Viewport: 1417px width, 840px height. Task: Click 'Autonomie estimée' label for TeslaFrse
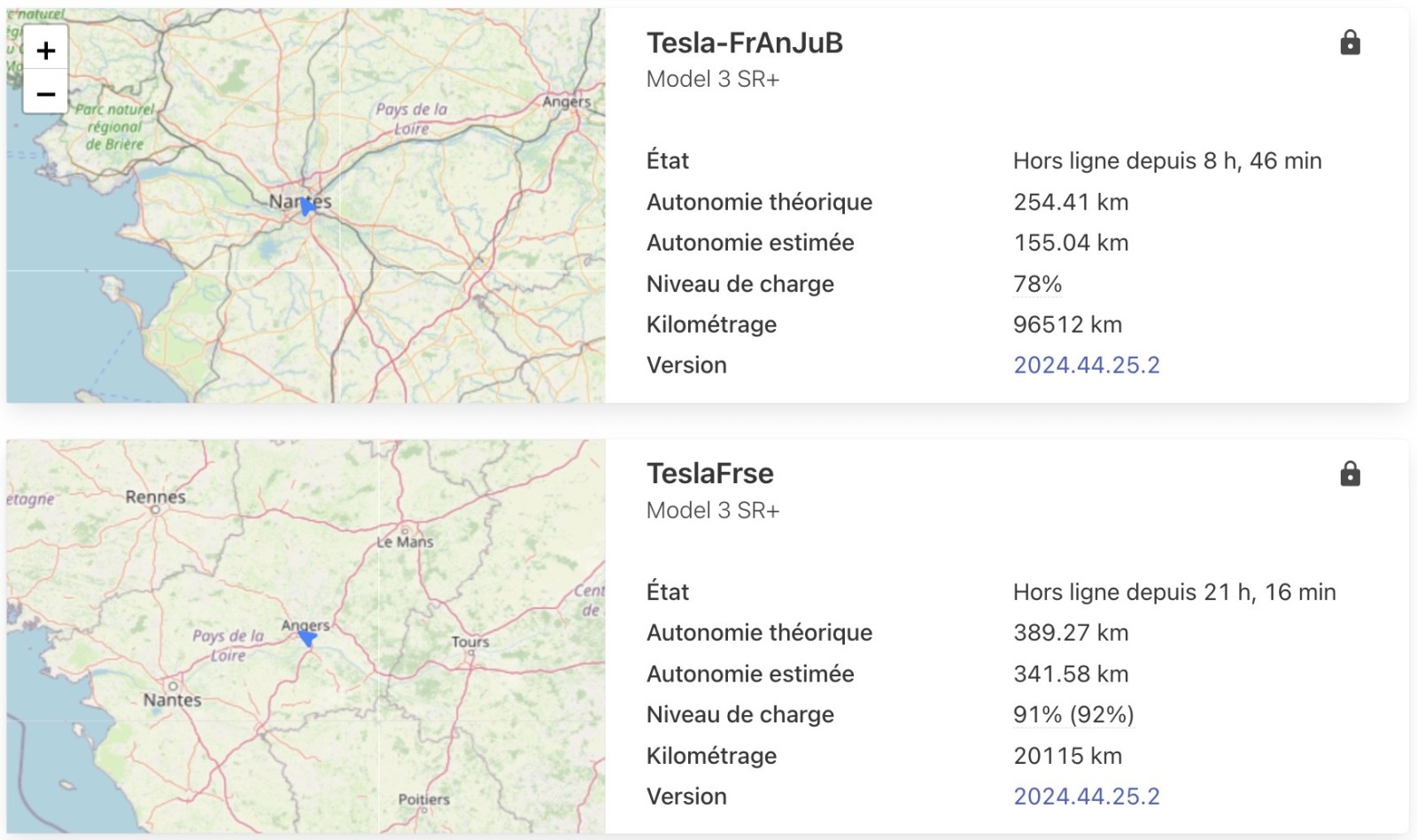click(x=750, y=674)
